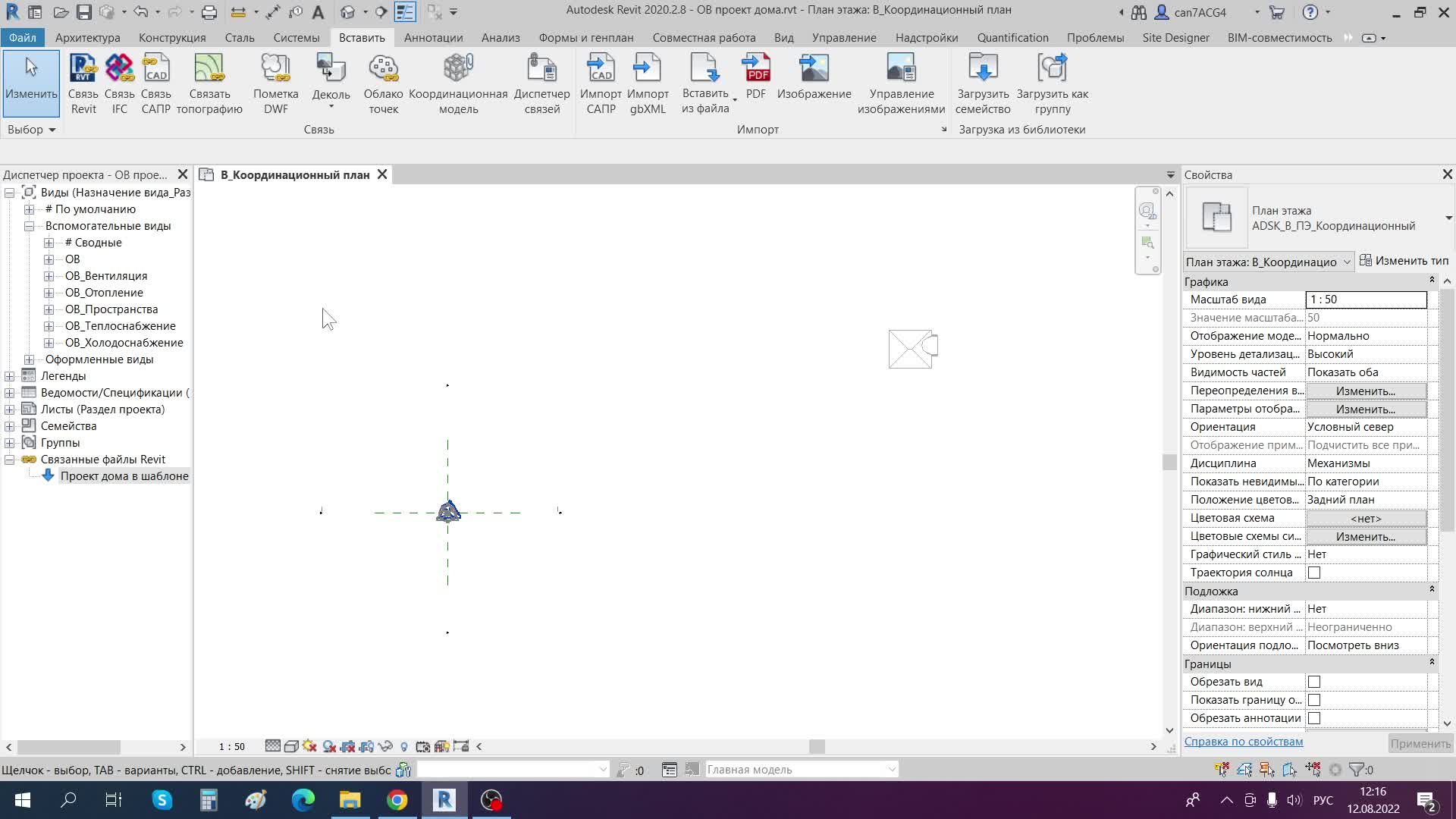This screenshot has width=1456, height=819.
Task: Click the reveal hidden elements lightbulb icon
Action: pyautogui.click(x=404, y=746)
